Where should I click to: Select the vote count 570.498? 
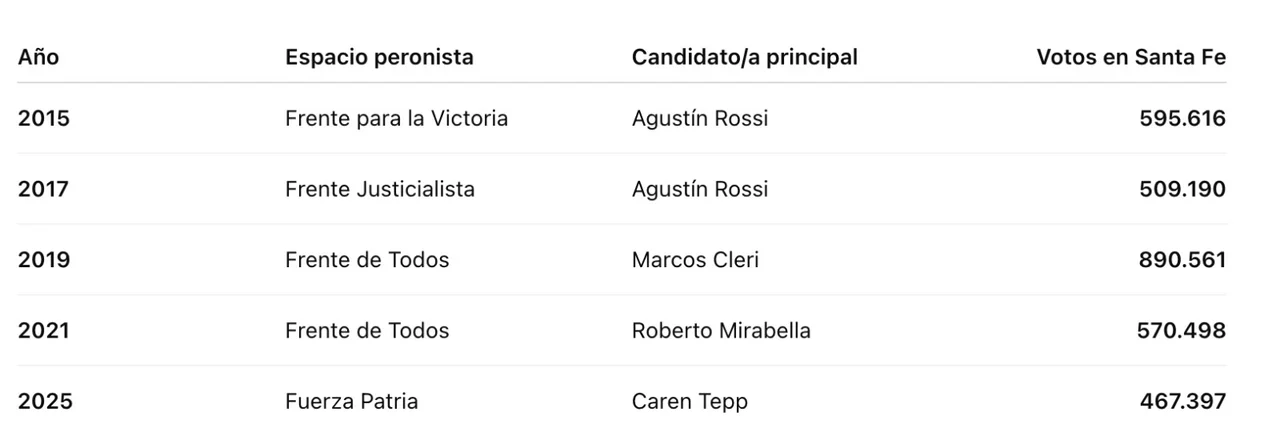(x=1181, y=331)
